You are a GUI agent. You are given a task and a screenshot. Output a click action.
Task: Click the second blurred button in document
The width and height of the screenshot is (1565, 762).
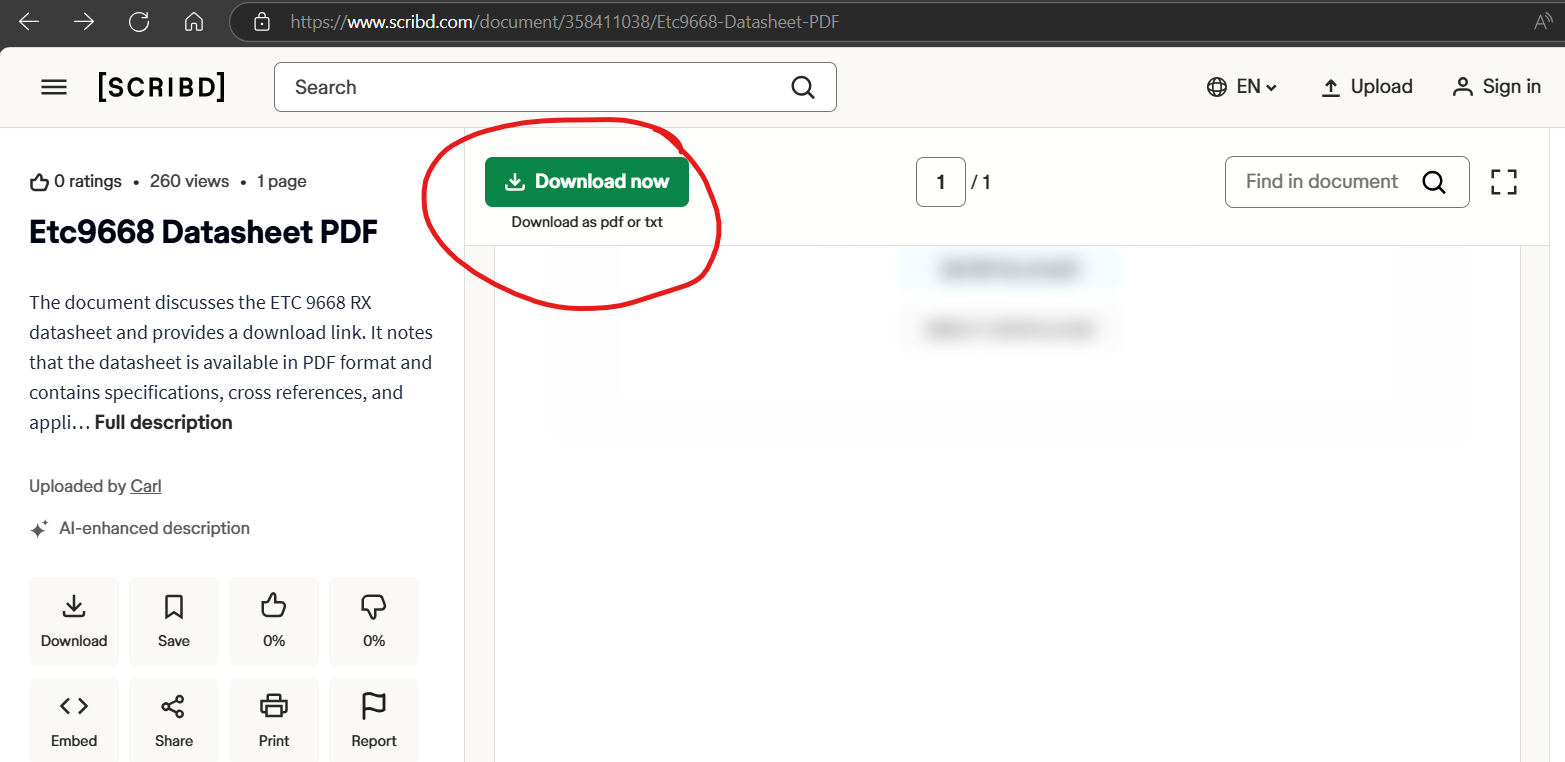tap(1010, 329)
